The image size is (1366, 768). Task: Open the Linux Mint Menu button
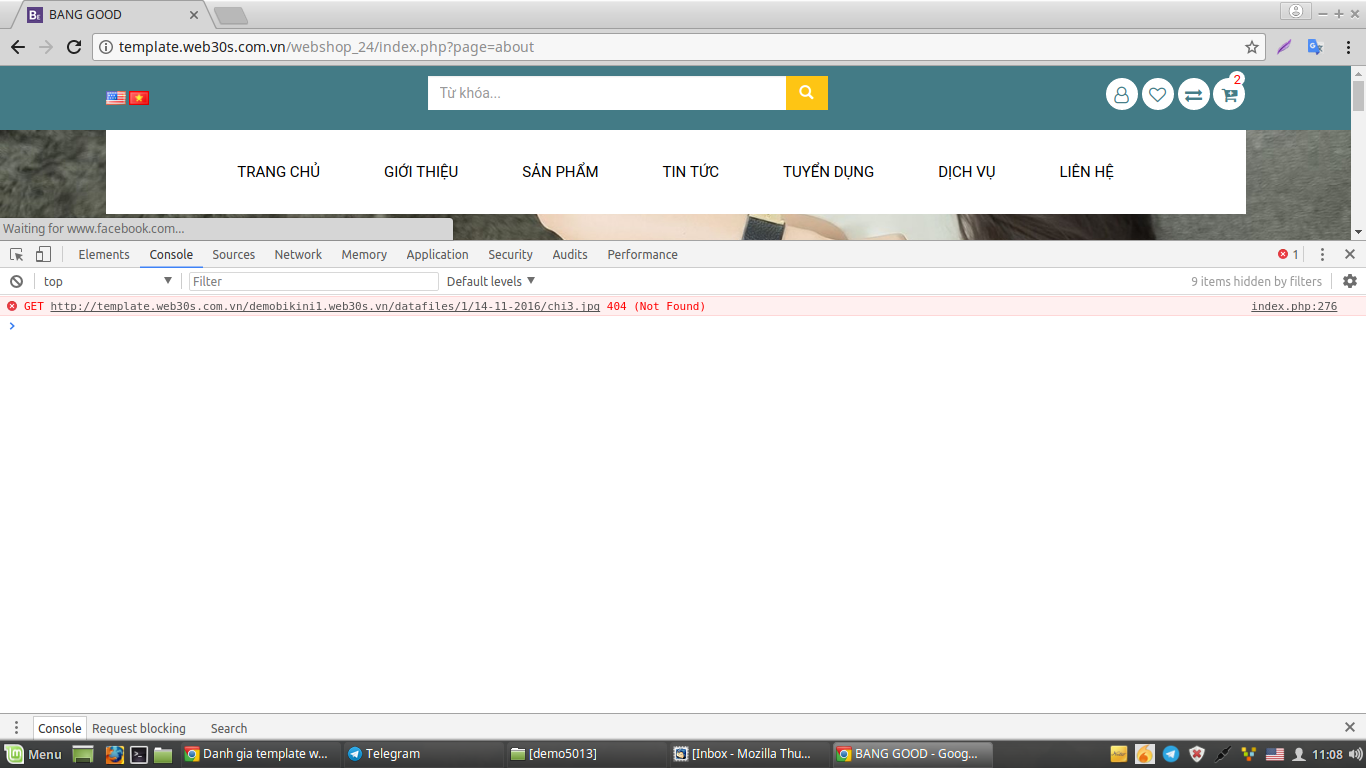click(34, 754)
